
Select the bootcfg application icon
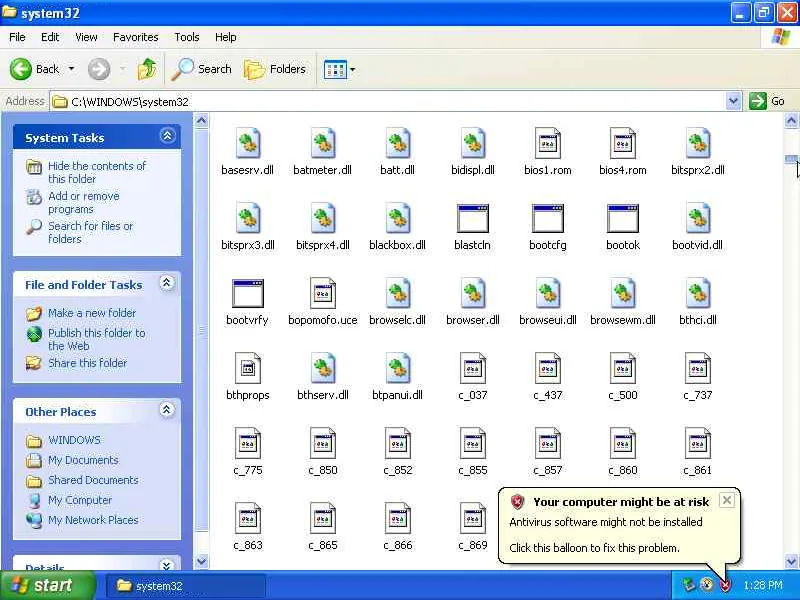pos(548,218)
